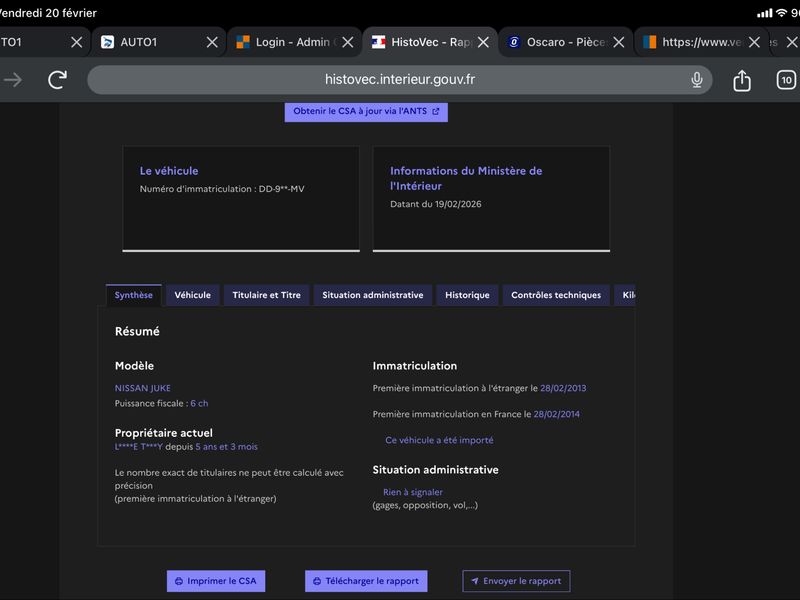800x600 pixels.
Task: Show the open tabs counter
Action: point(786,80)
